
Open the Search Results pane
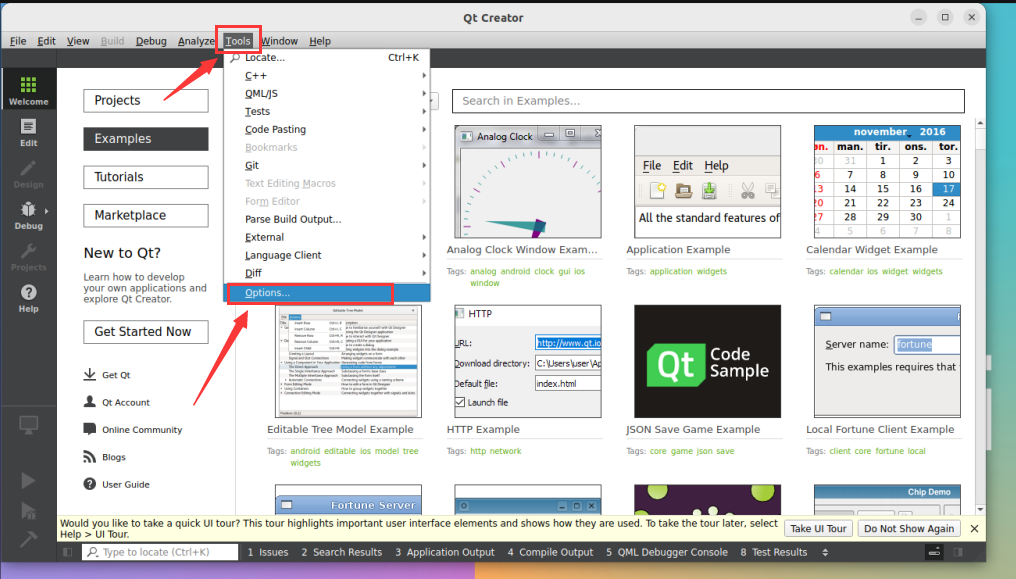pyautogui.click(x=341, y=552)
